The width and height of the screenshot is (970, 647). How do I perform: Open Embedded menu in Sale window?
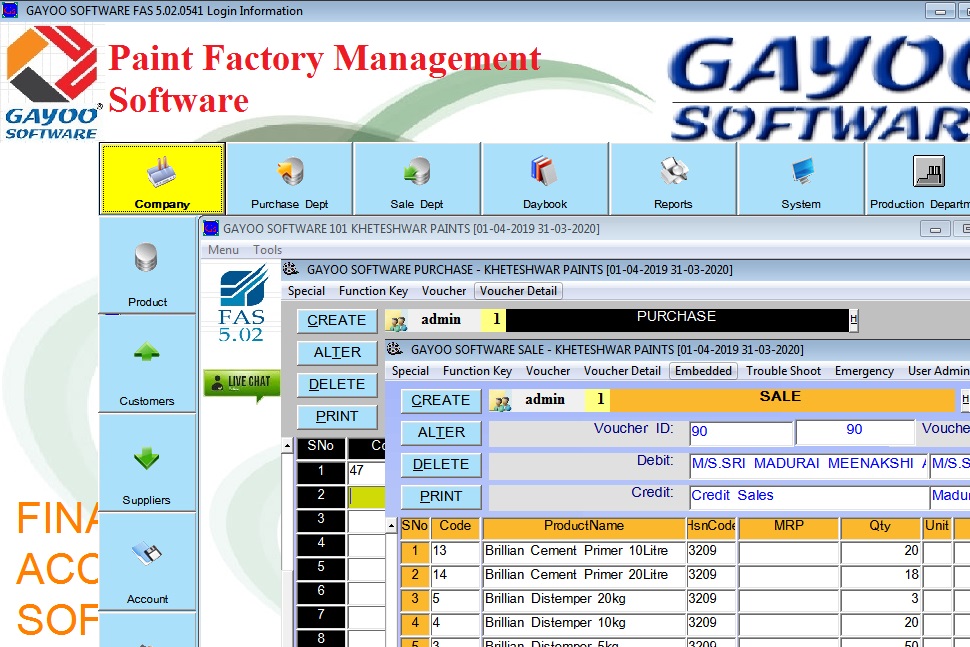click(703, 371)
